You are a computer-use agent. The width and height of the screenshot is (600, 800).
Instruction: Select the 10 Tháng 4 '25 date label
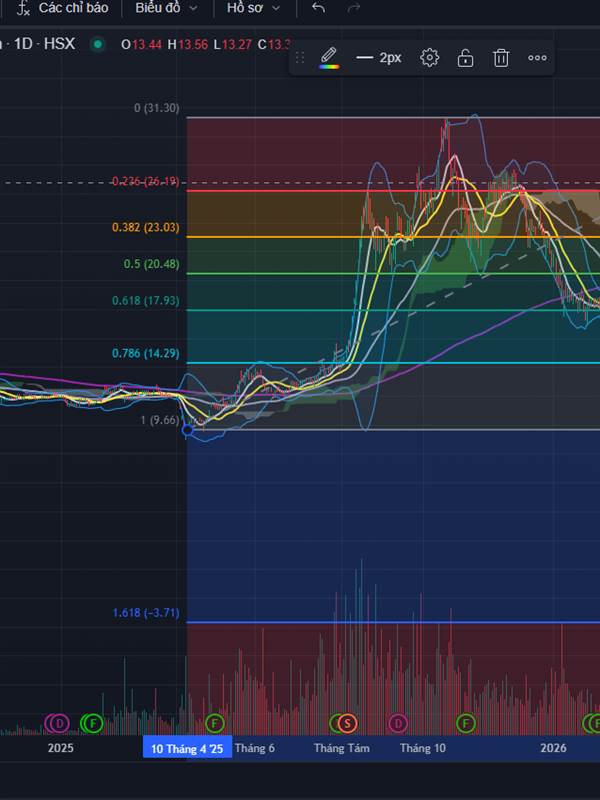(187, 748)
